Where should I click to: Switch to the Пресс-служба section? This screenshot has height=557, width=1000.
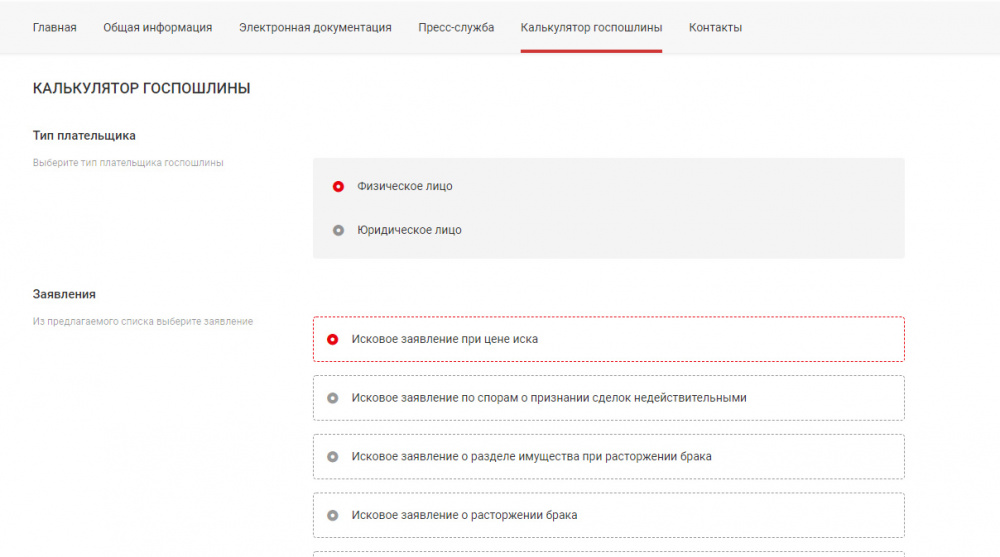(456, 28)
